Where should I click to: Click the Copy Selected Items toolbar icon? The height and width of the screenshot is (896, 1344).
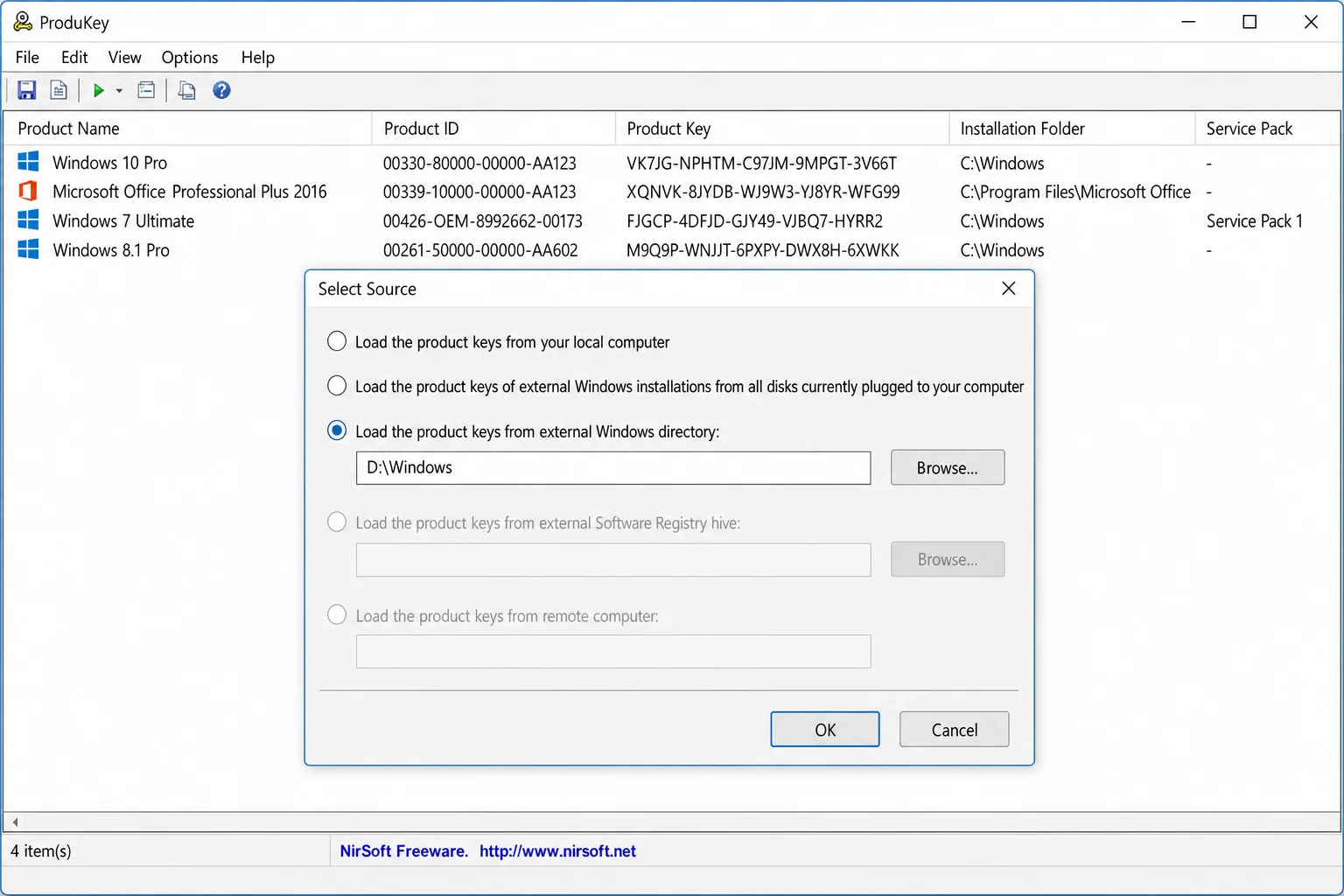pyautogui.click(x=186, y=90)
